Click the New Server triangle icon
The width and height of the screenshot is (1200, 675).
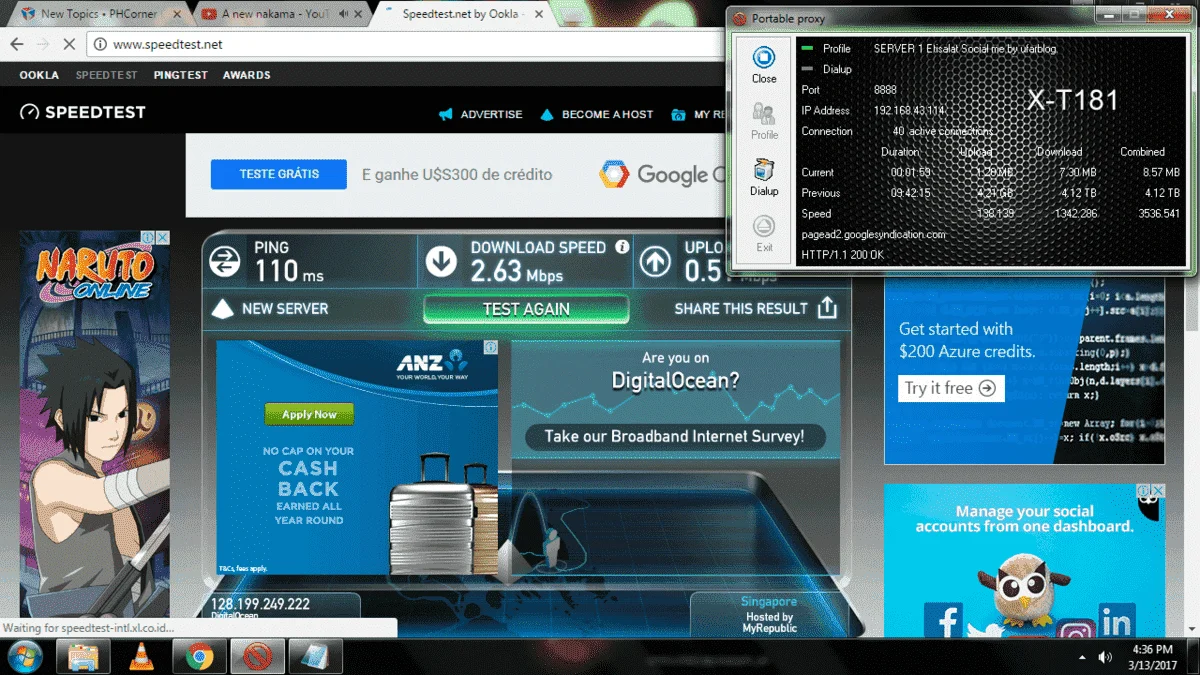coord(223,309)
